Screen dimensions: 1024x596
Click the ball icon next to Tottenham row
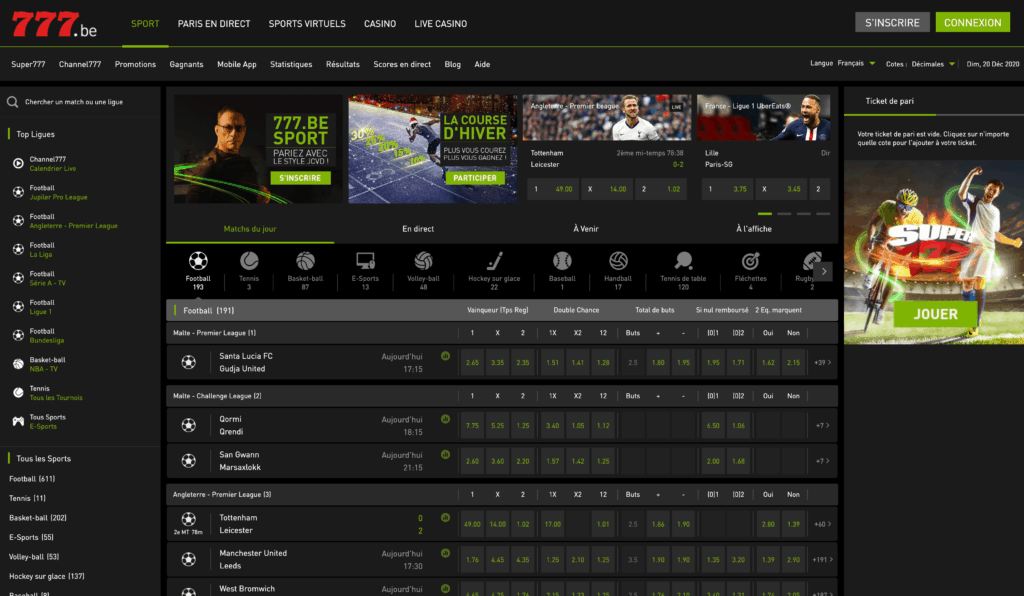pyautogui.click(x=189, y=519)
